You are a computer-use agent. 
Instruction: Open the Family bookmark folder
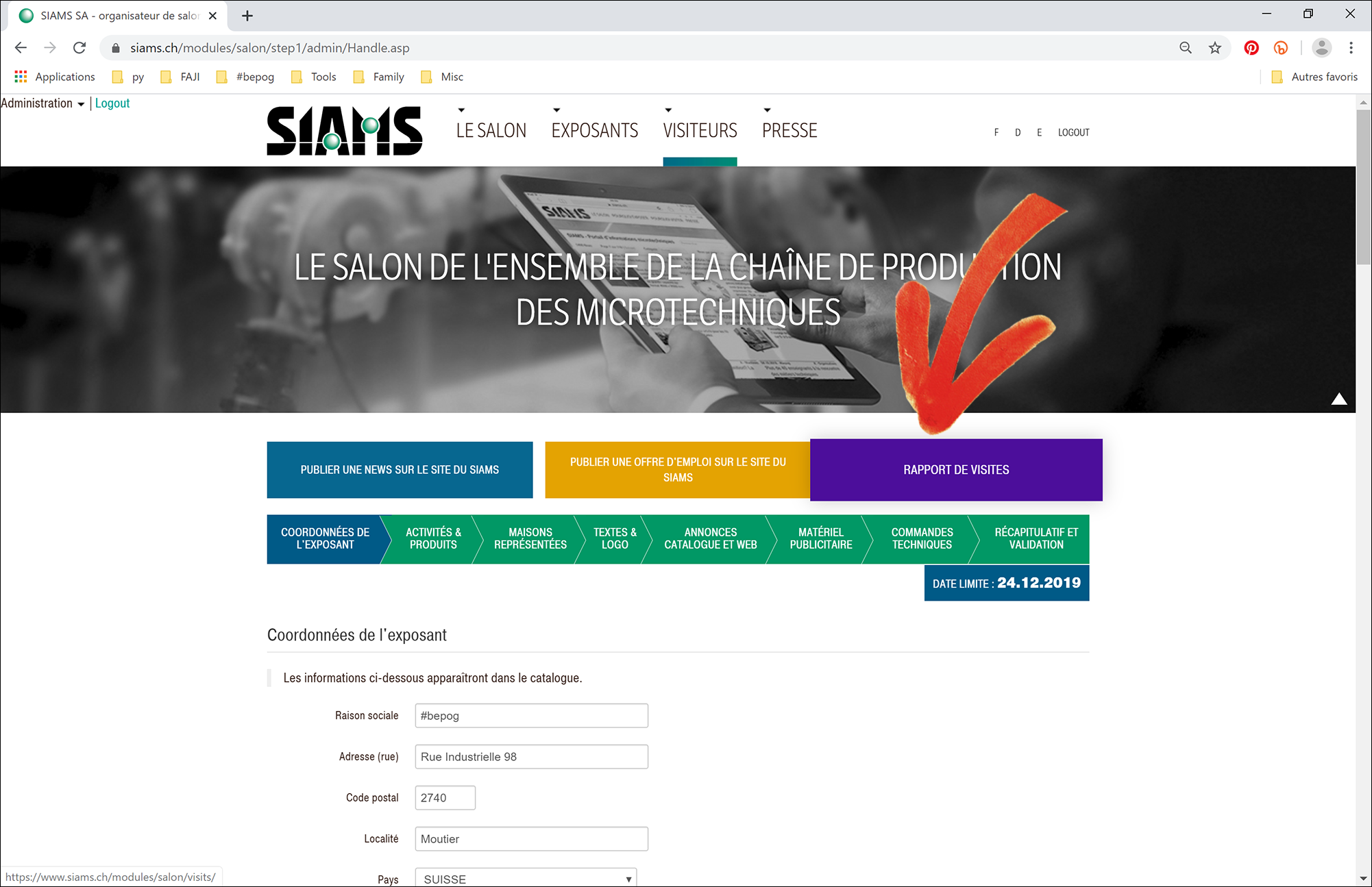click(378, 77)
